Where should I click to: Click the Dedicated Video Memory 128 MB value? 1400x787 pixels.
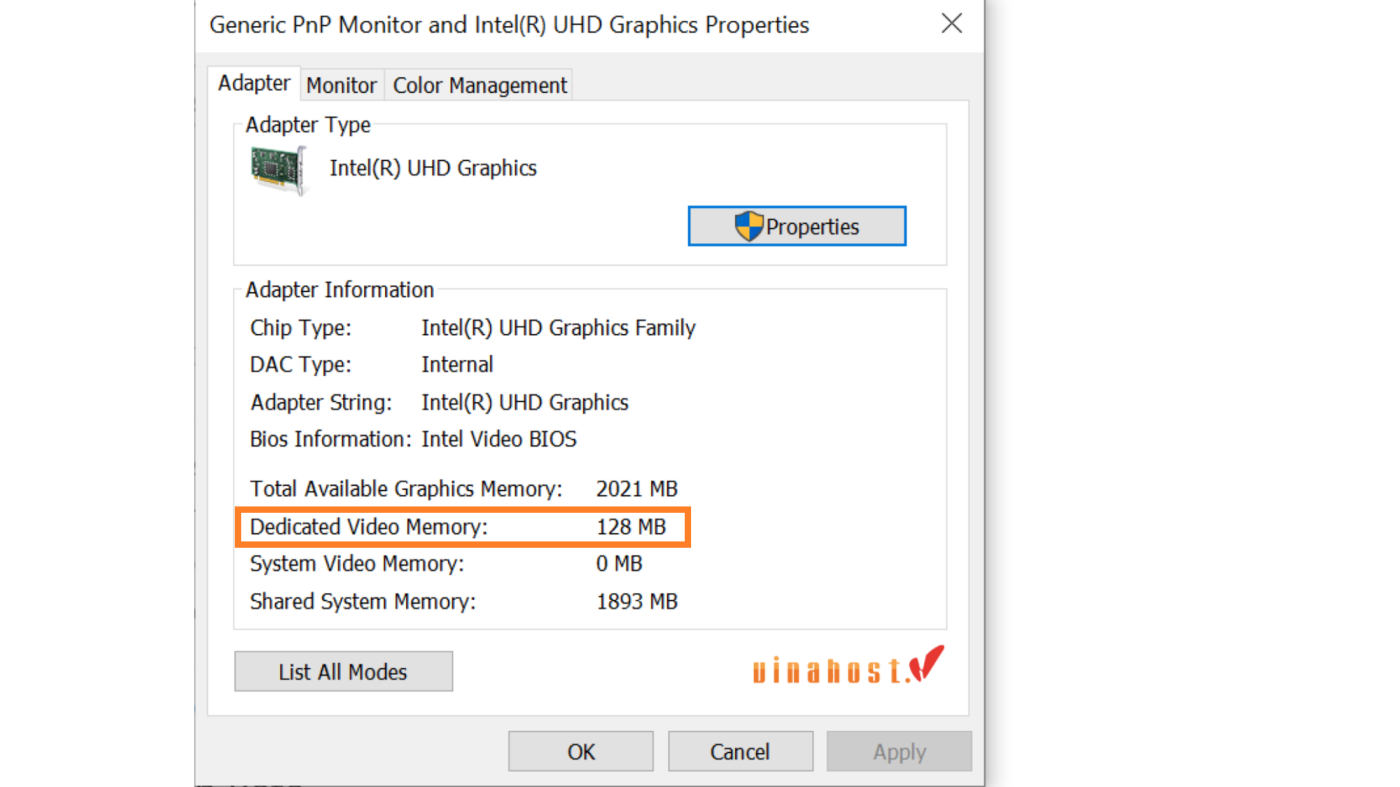point(631,527)
